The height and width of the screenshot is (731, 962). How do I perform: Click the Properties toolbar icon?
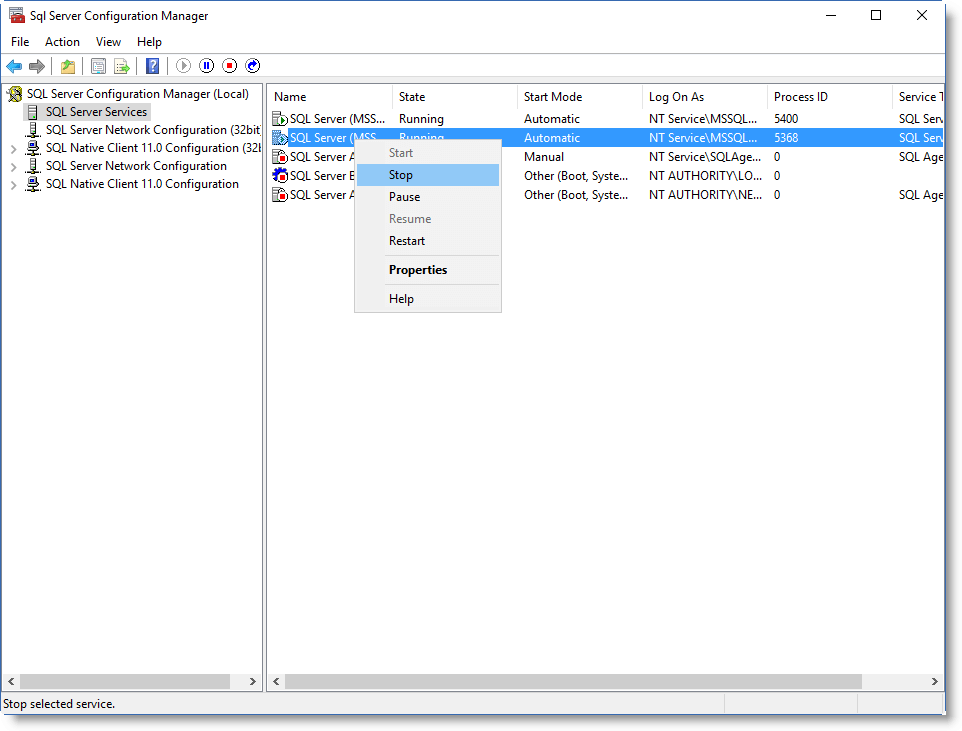(98, 66)
